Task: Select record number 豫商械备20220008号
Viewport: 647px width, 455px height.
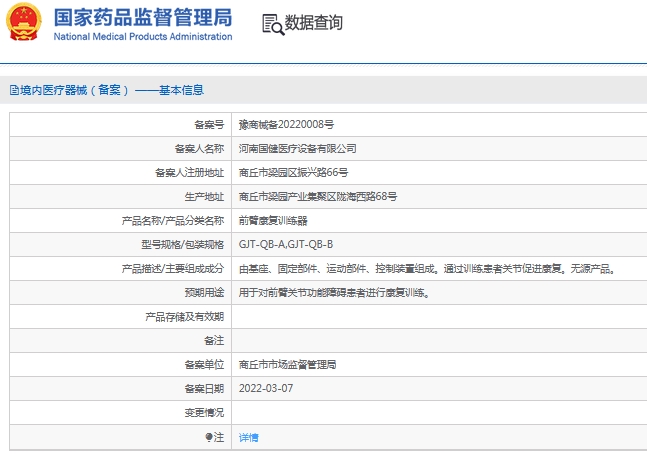Action: 286,124
